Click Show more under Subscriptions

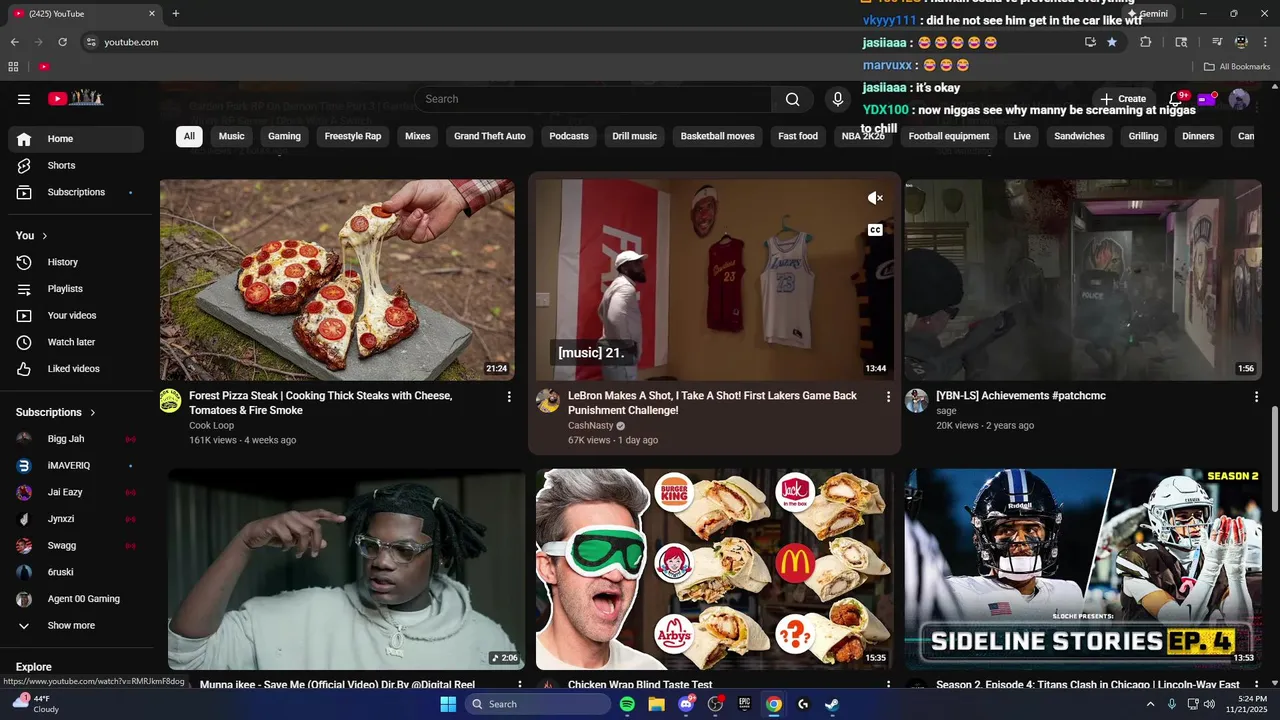[x=72, y=625]
